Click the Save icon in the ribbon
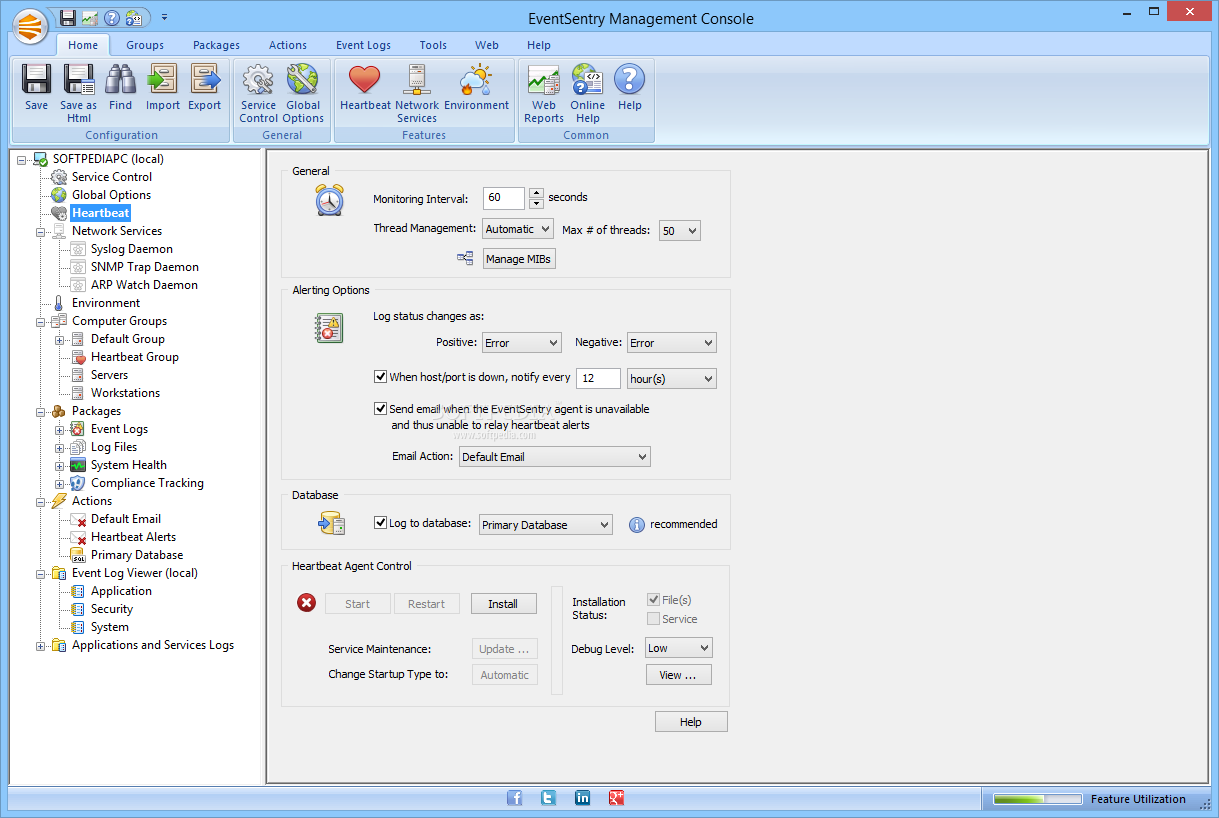Viewport: 1219px width, 818px height. coord(36,79)
